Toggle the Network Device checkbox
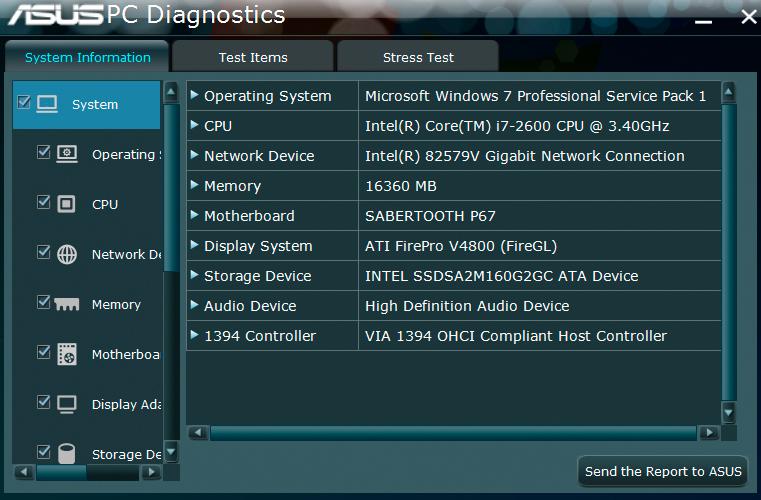 pos(44,251)
